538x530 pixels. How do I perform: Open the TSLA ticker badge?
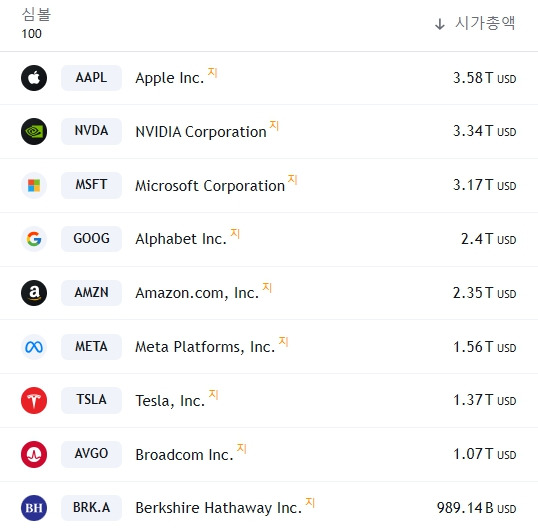(x=91, y=400)
